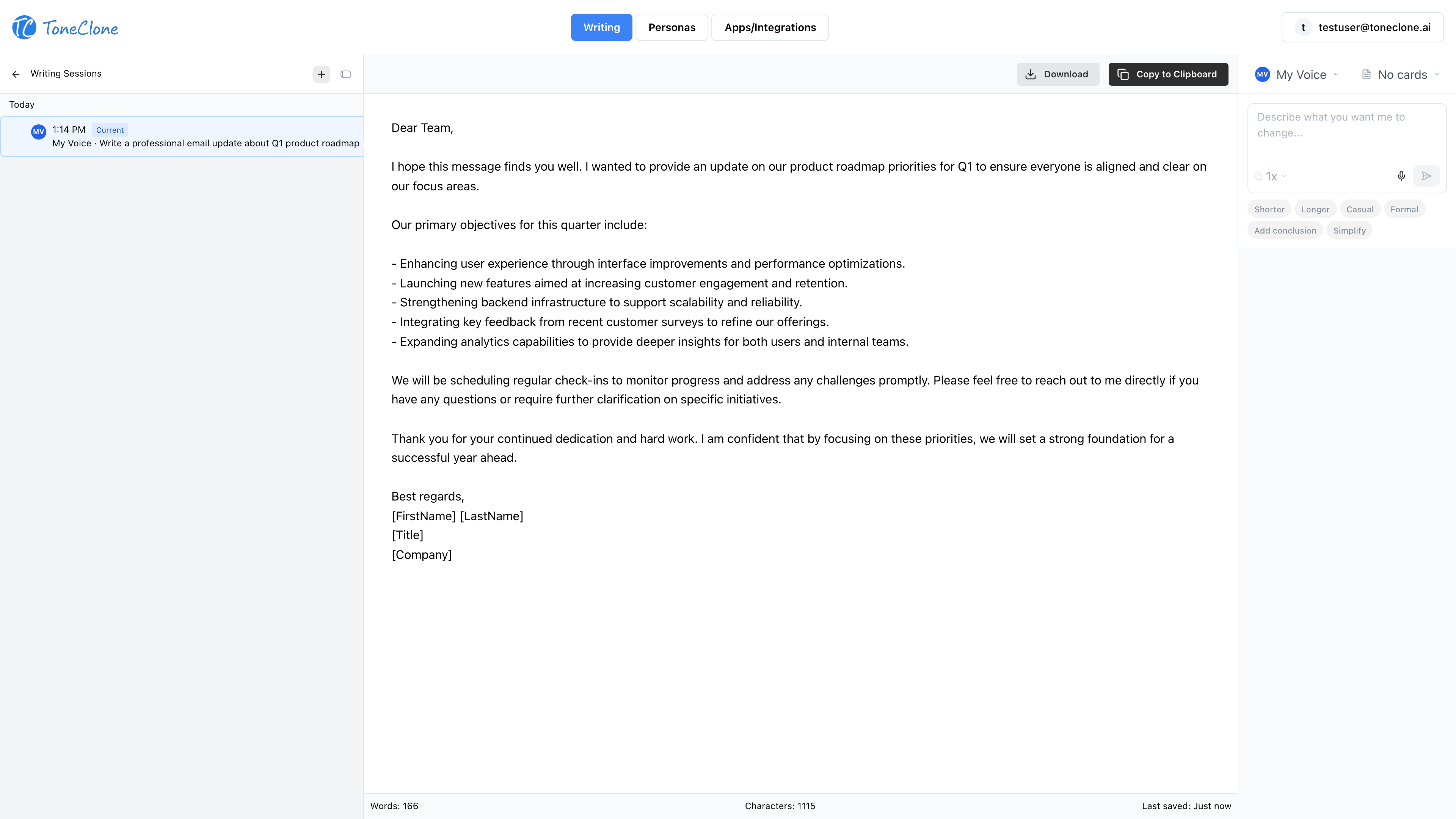
Task: Click the Simplify chip
Action: click(x=1349, y=231)
